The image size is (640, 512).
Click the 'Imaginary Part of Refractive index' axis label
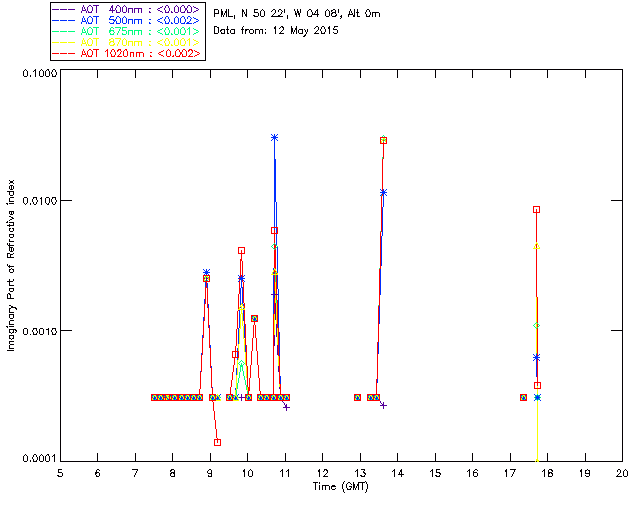click(11, 265)
